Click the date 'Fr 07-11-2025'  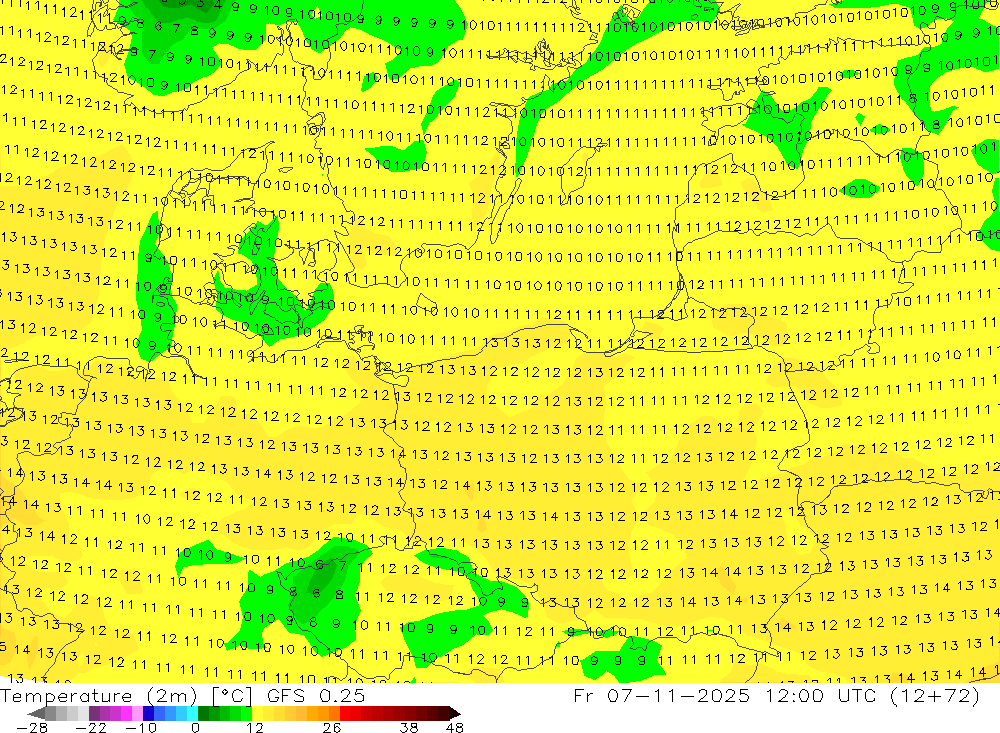(661, 695)
